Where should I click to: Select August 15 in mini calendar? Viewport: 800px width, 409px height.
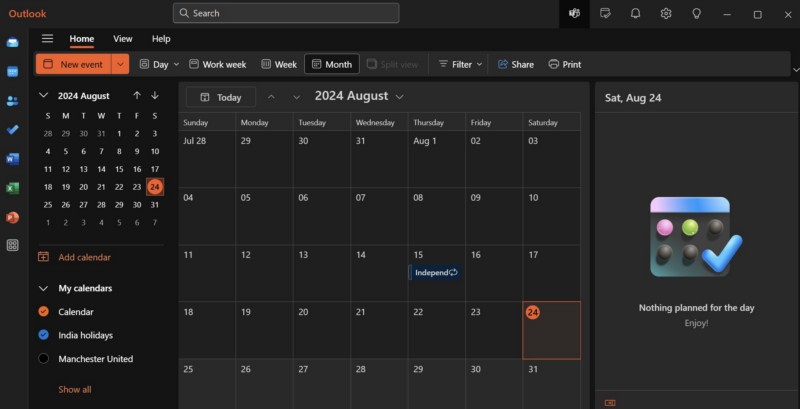pos(119,169)
